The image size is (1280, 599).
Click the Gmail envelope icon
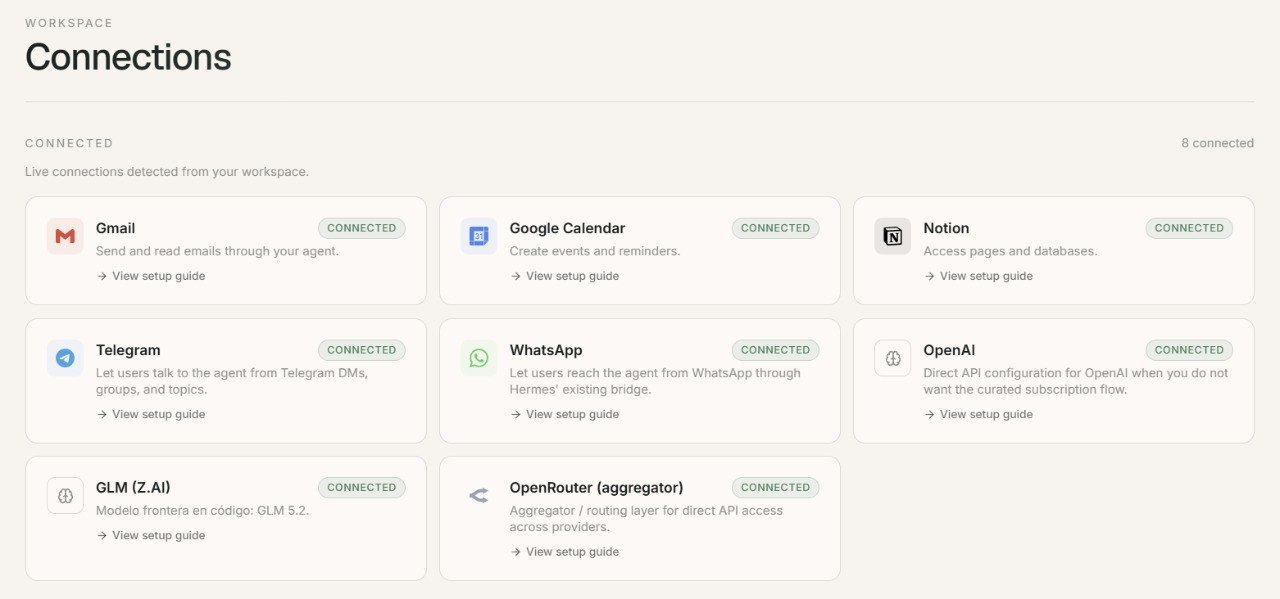point(65,236)
